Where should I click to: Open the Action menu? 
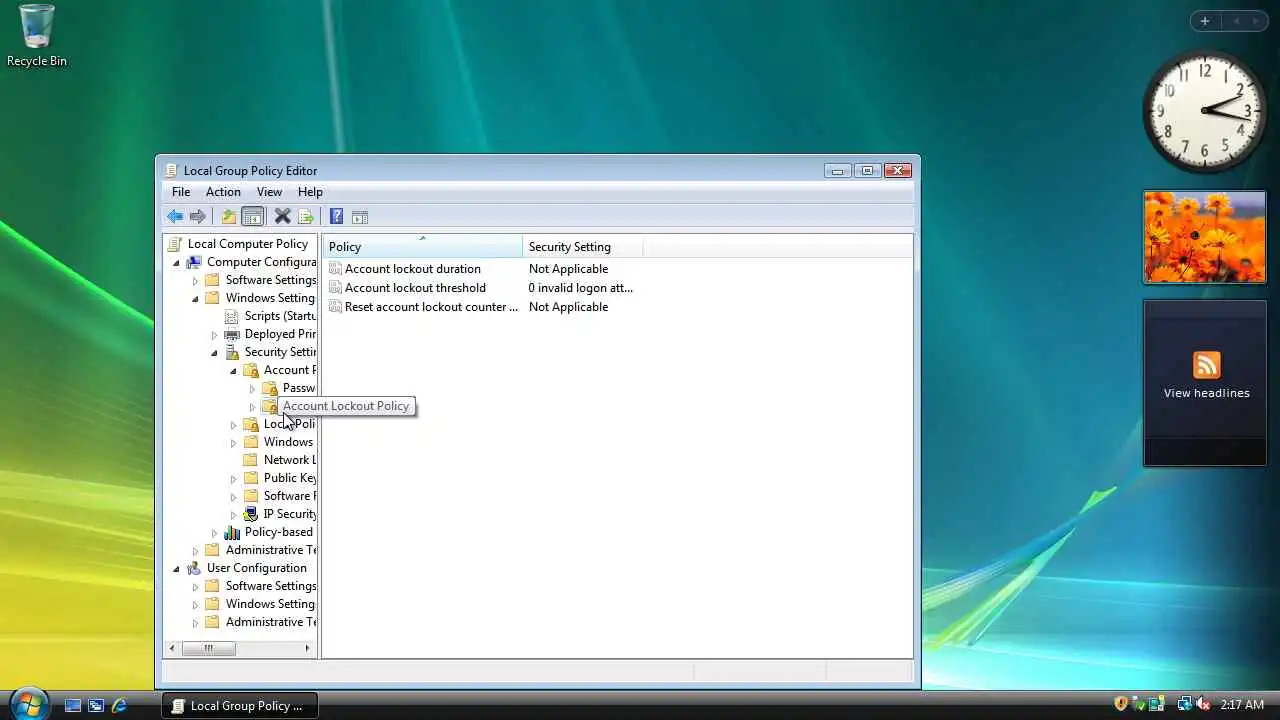pyautogui.click(x=223, y=192)
